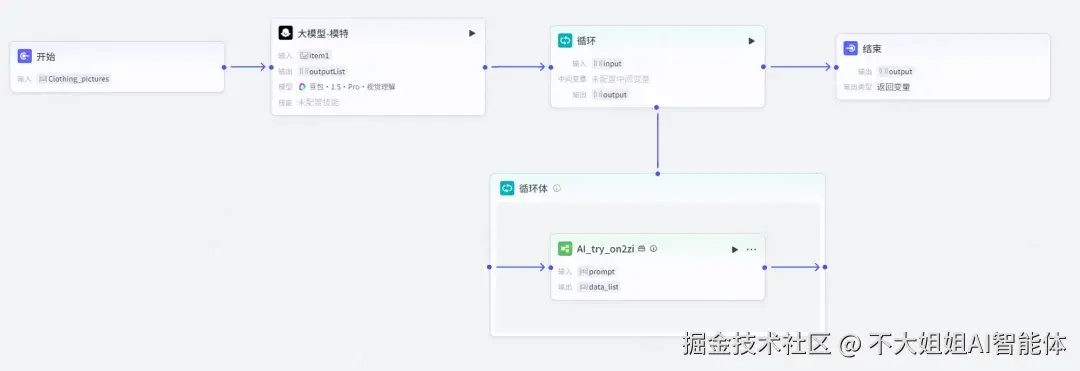Click the Doubao logo beside model name
Screen dimensions: 1080x371
click(302, 87)
